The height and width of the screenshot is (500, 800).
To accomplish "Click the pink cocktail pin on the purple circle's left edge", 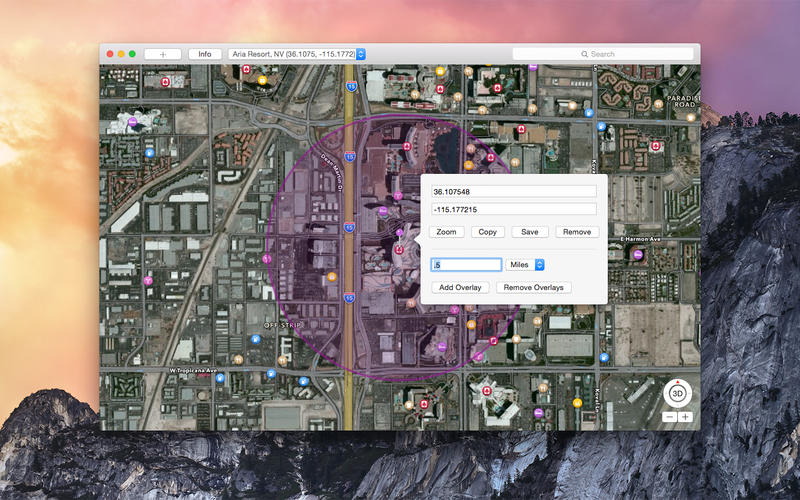I will (x=266, y=259).
